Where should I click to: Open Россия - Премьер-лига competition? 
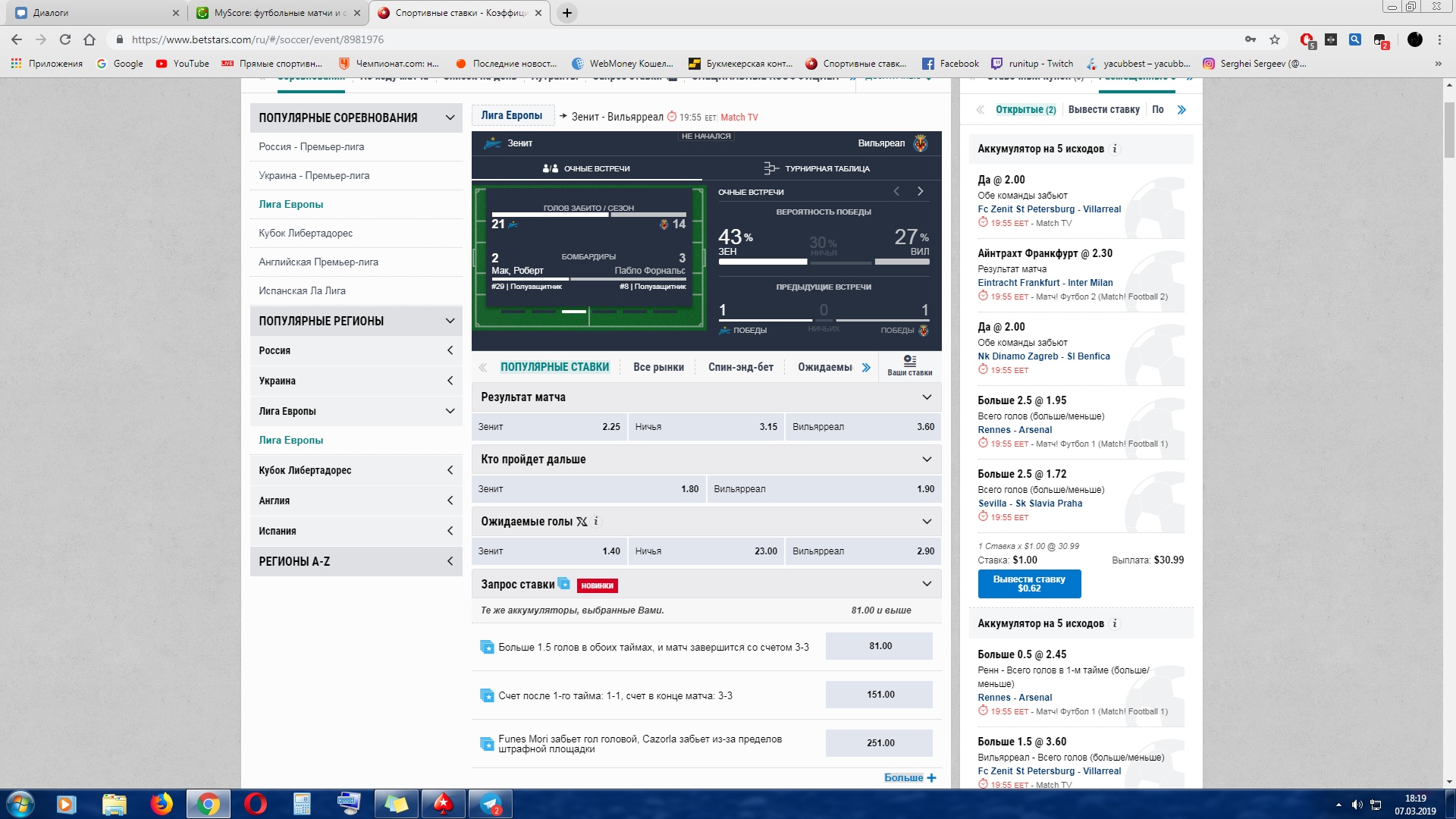(x=312, y=146)
